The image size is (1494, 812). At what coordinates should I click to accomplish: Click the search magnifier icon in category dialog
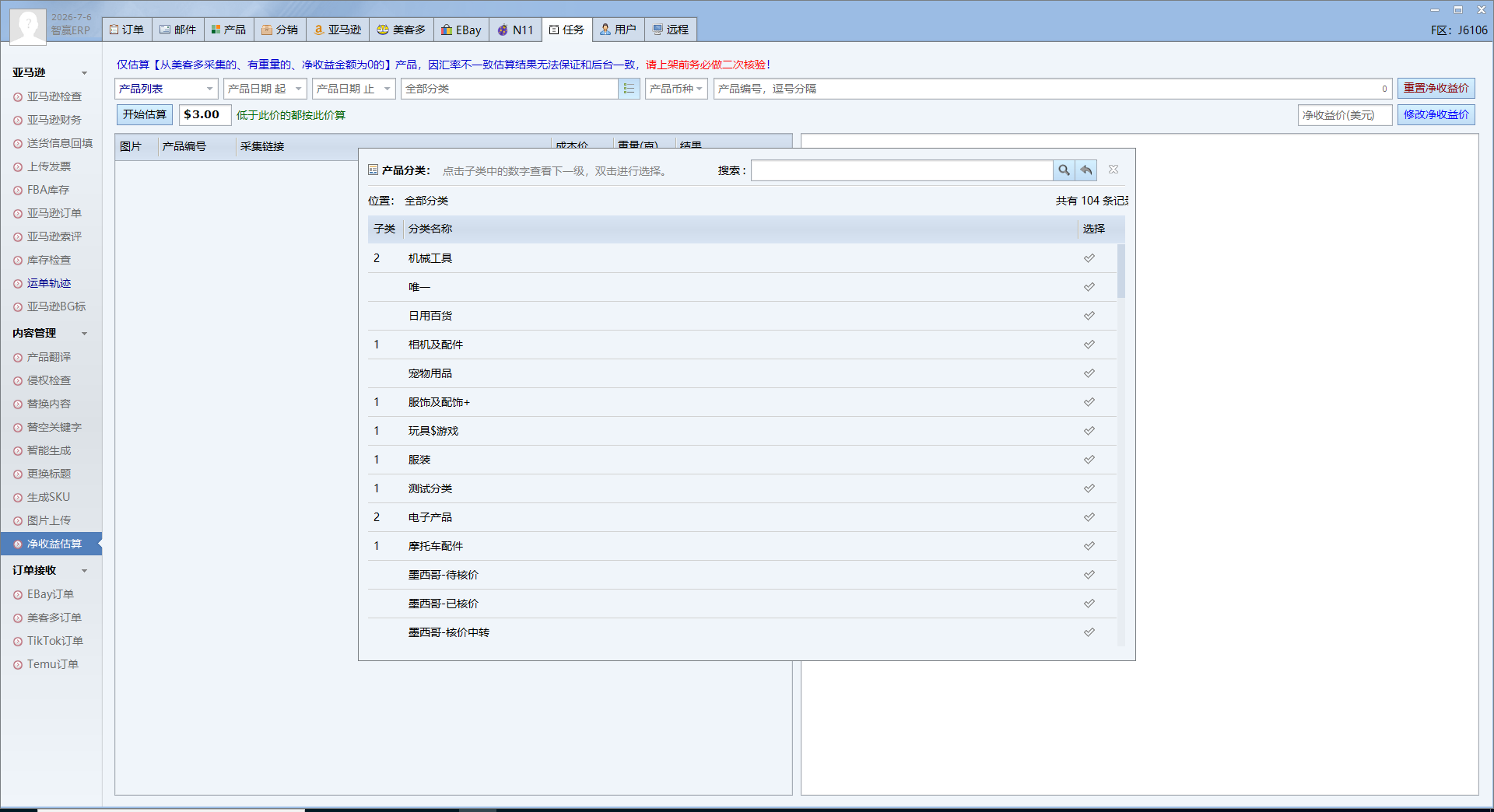(1064, 170)
